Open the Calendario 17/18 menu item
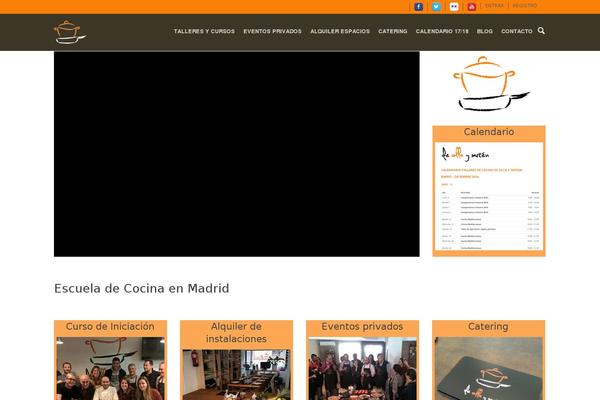600x400 pixels. 442,31
